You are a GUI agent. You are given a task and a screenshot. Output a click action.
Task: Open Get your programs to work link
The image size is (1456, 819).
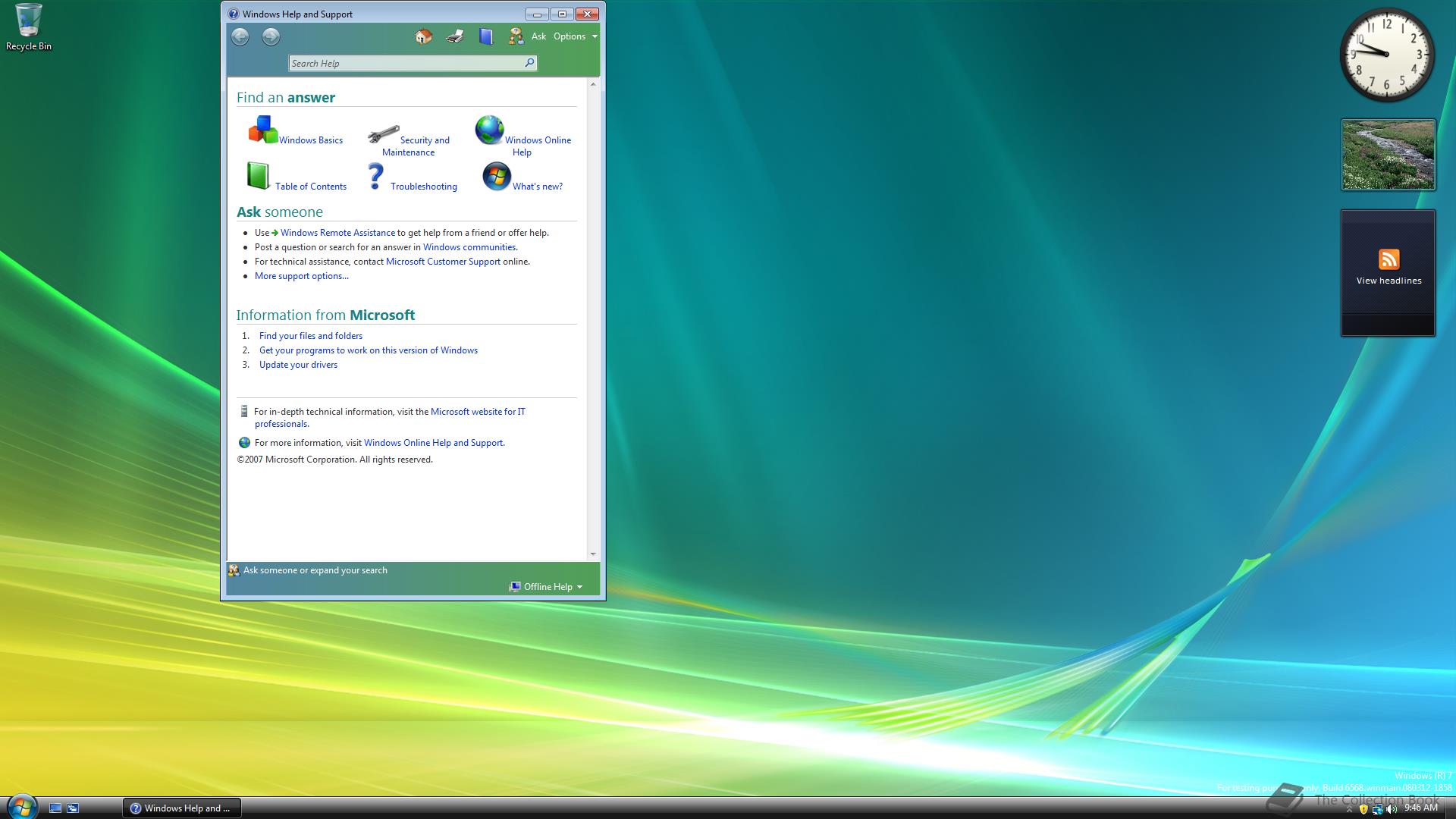click(369, 350)
